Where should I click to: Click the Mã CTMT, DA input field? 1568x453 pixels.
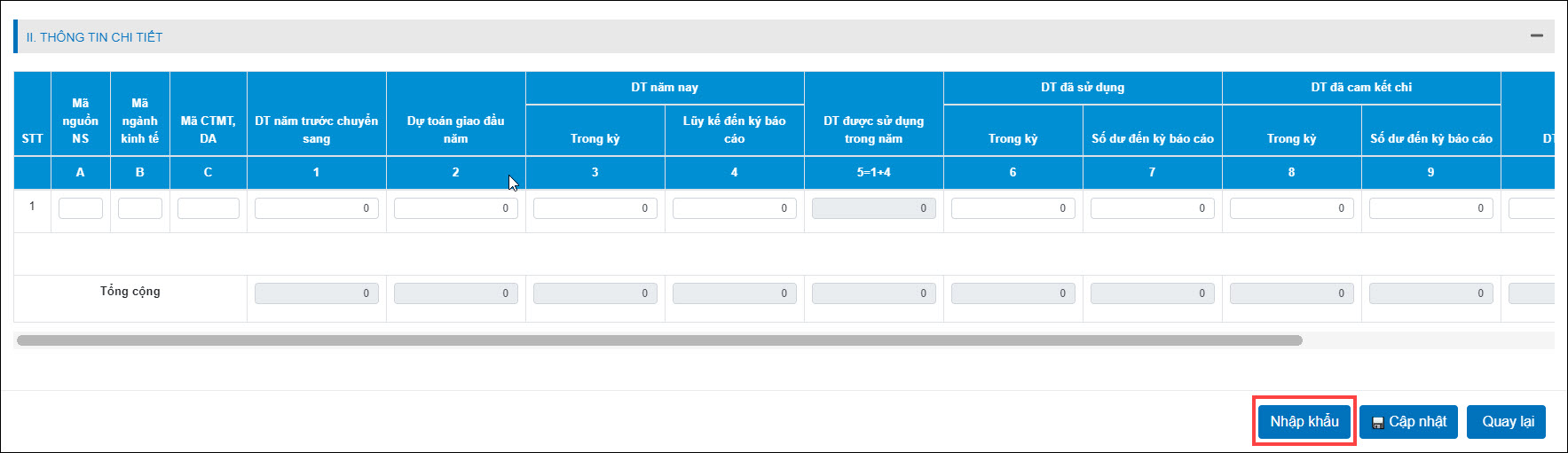[x=209, y=208]
